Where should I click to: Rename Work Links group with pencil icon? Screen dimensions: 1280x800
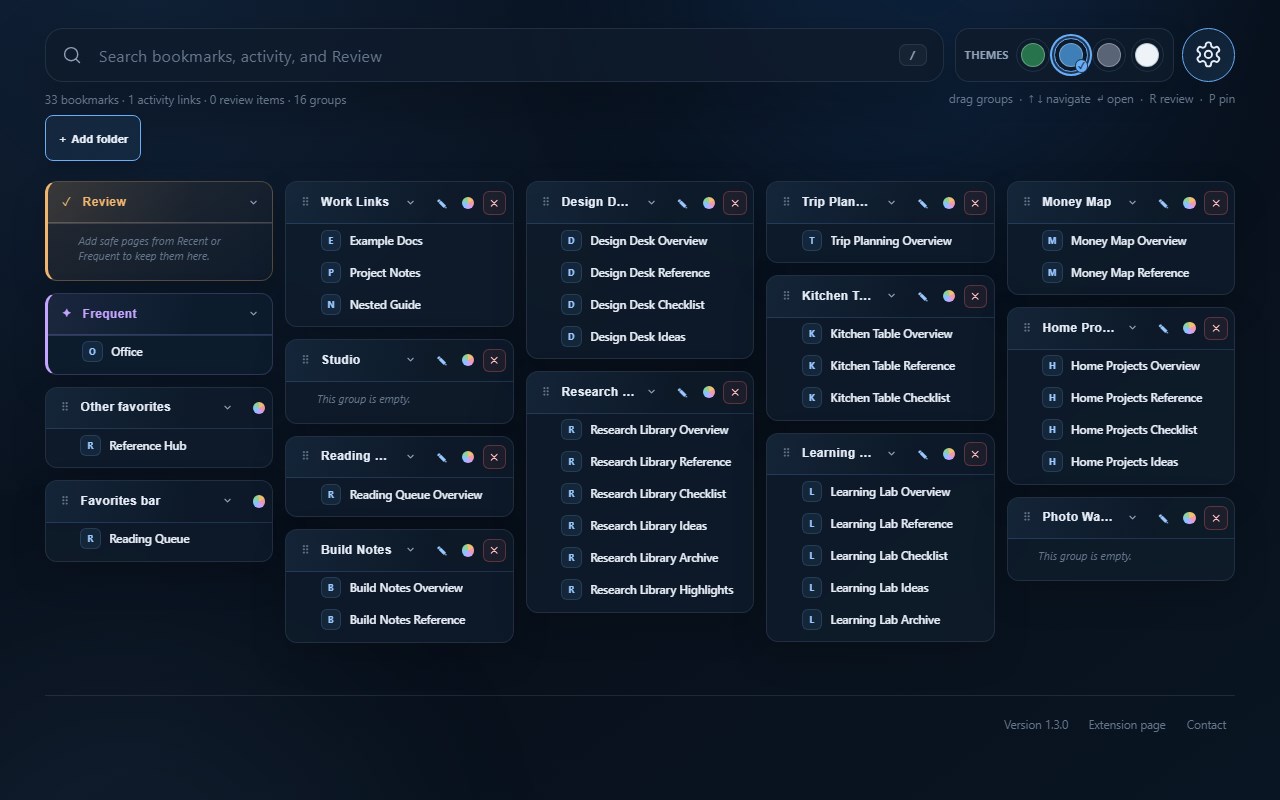[x=441, y=203]
